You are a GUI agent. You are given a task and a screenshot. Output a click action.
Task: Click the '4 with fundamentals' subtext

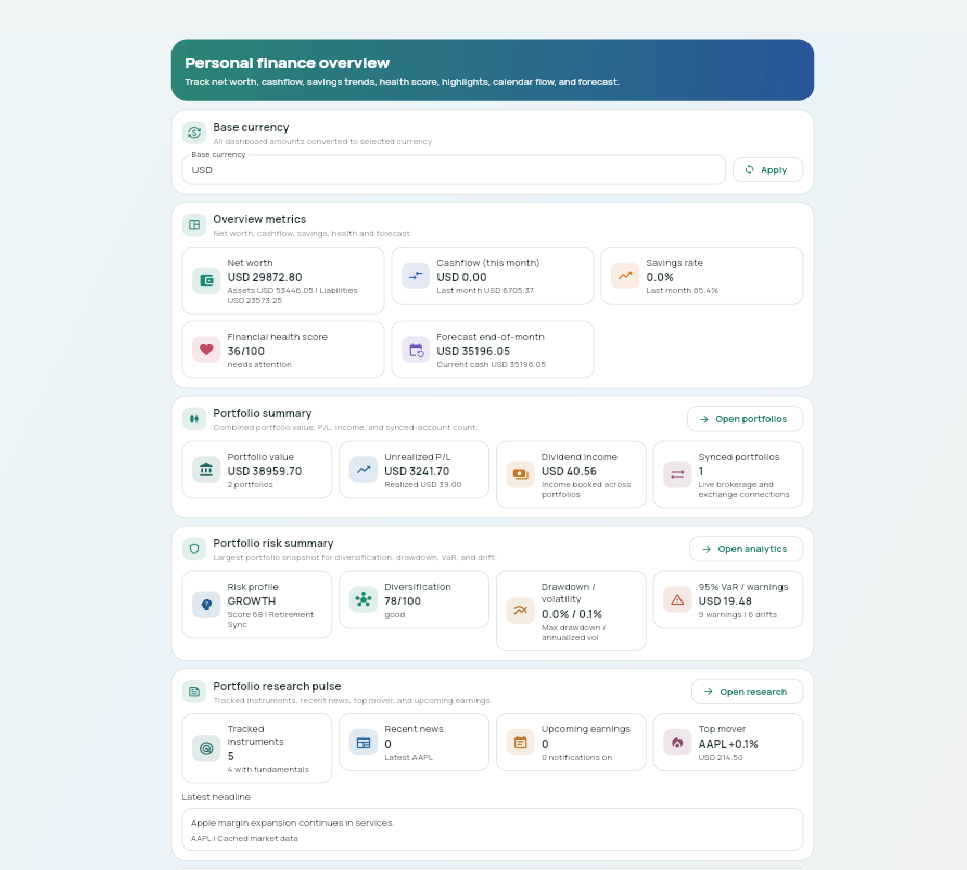[x=268, y=769]
